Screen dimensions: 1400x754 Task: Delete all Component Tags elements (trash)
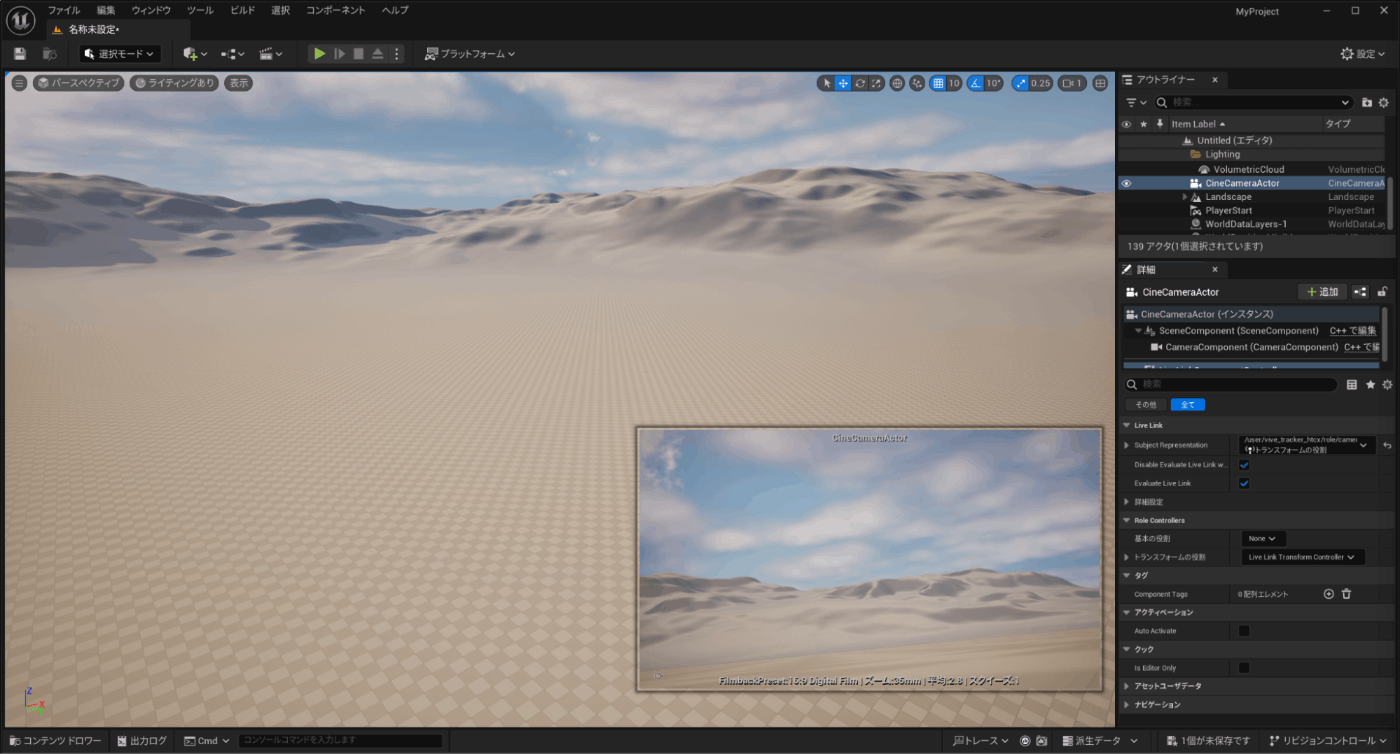click(1346, 594)
